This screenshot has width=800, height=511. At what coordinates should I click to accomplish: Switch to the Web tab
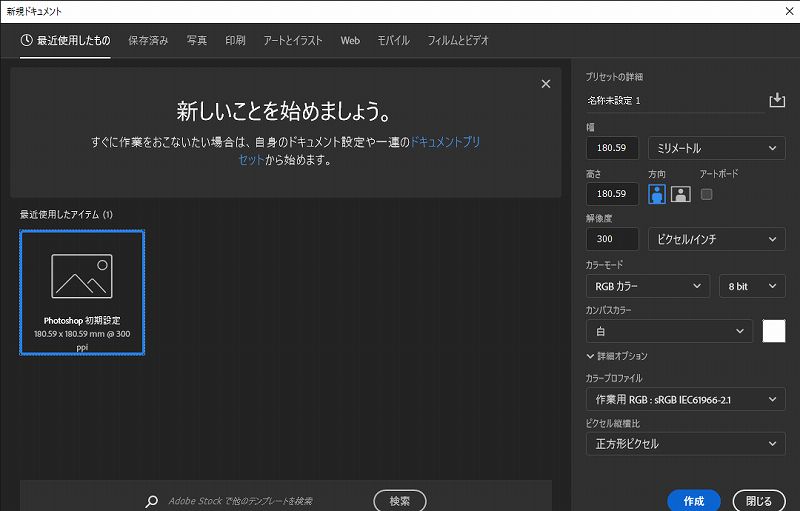point(350,40)
